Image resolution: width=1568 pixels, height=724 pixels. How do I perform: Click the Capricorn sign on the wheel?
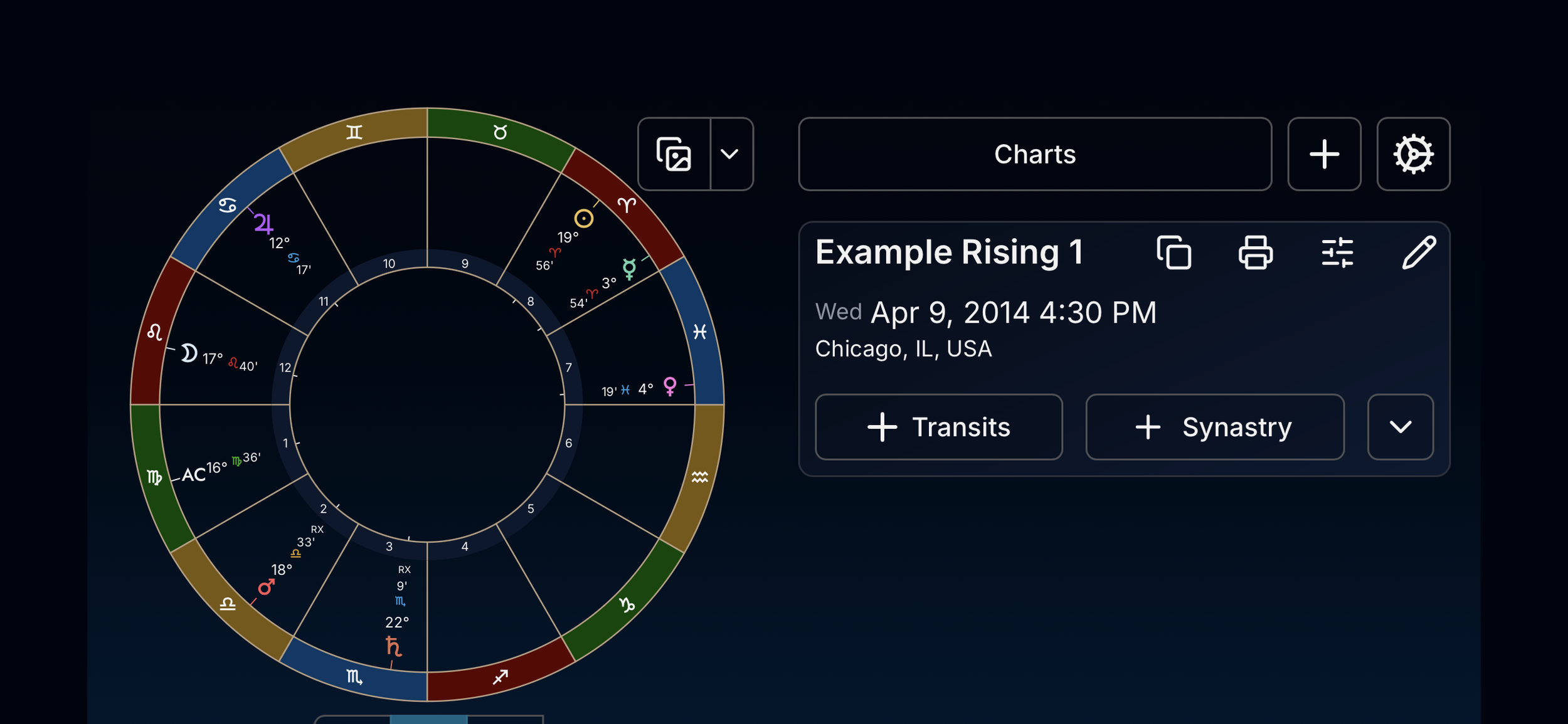point(627,604)
